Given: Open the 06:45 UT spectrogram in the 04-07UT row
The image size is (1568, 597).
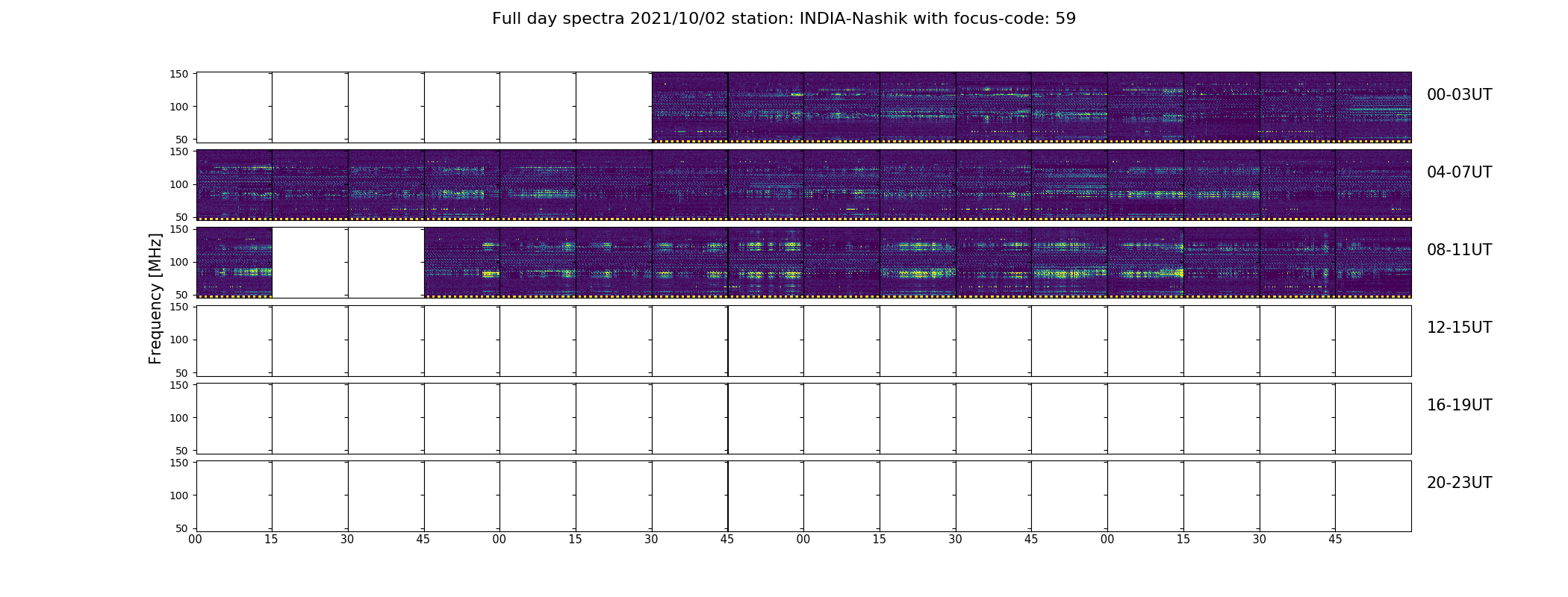Looking at the screenshot, I should pyautogui.click(x=1069, y=185).
